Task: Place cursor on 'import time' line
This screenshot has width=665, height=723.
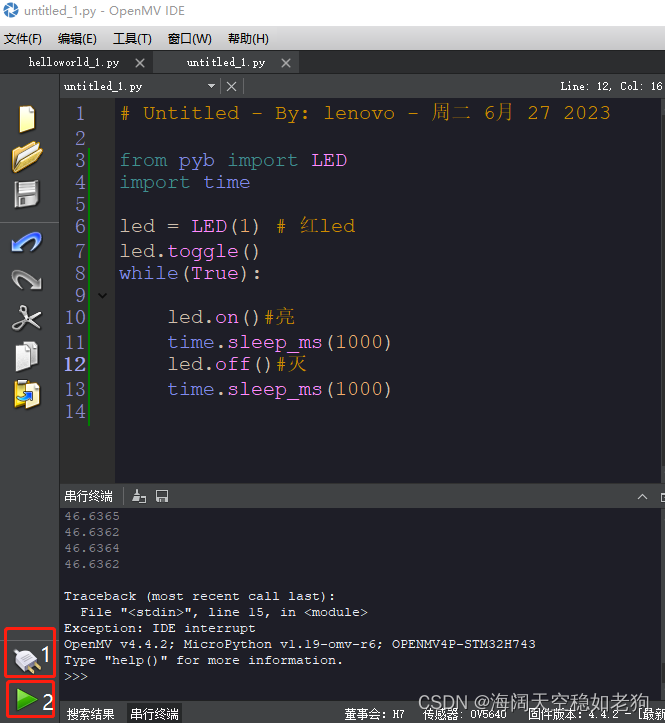Action: (185, 183)
